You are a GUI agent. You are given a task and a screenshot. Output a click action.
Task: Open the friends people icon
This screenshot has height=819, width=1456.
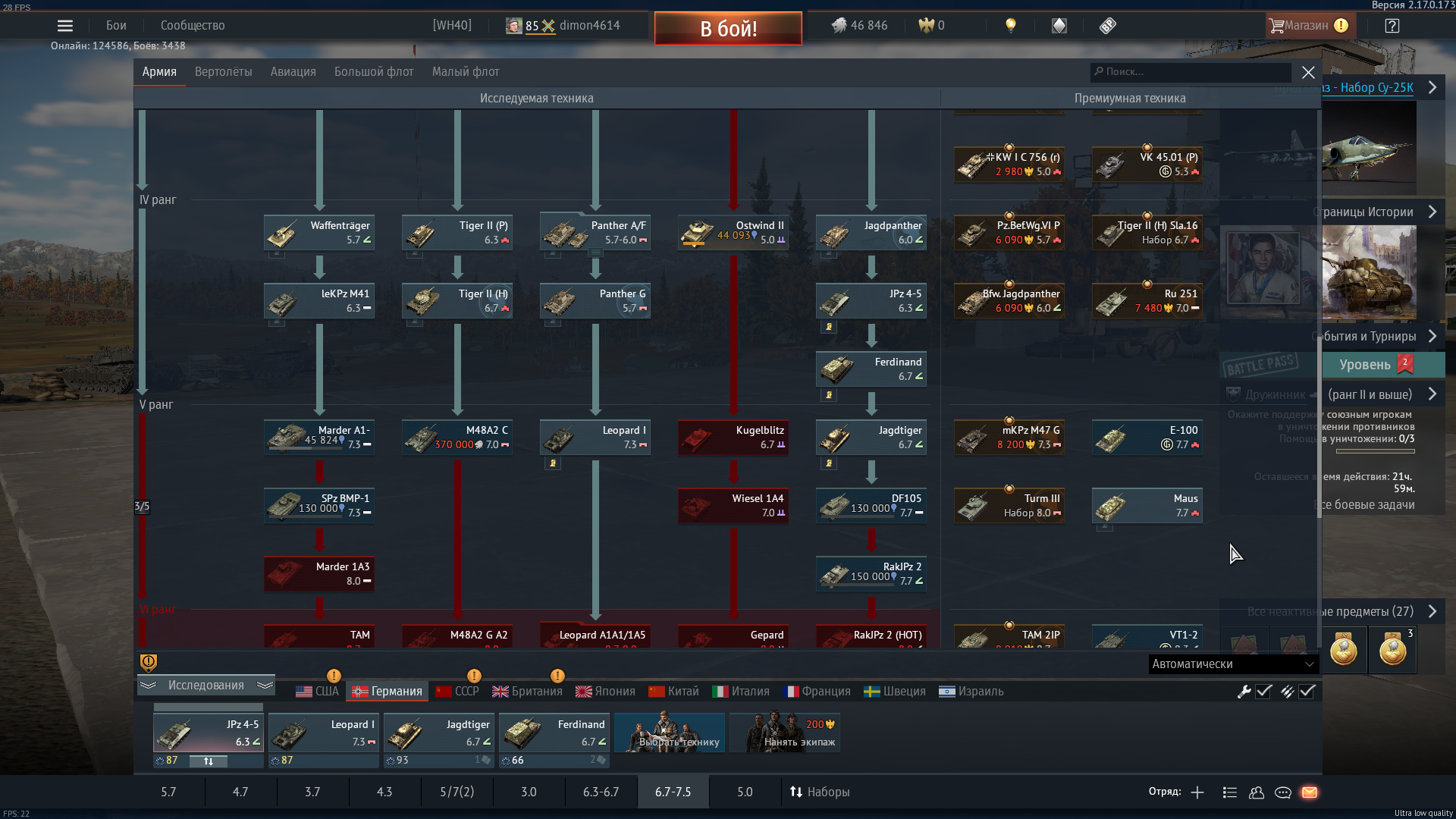[1257, 792]
